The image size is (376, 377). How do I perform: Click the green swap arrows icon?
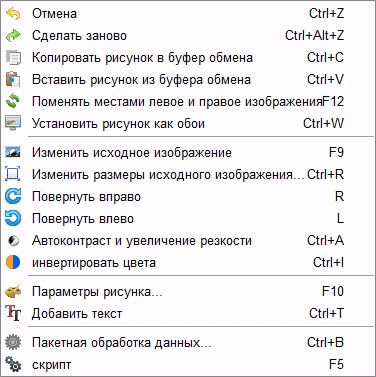13,101
